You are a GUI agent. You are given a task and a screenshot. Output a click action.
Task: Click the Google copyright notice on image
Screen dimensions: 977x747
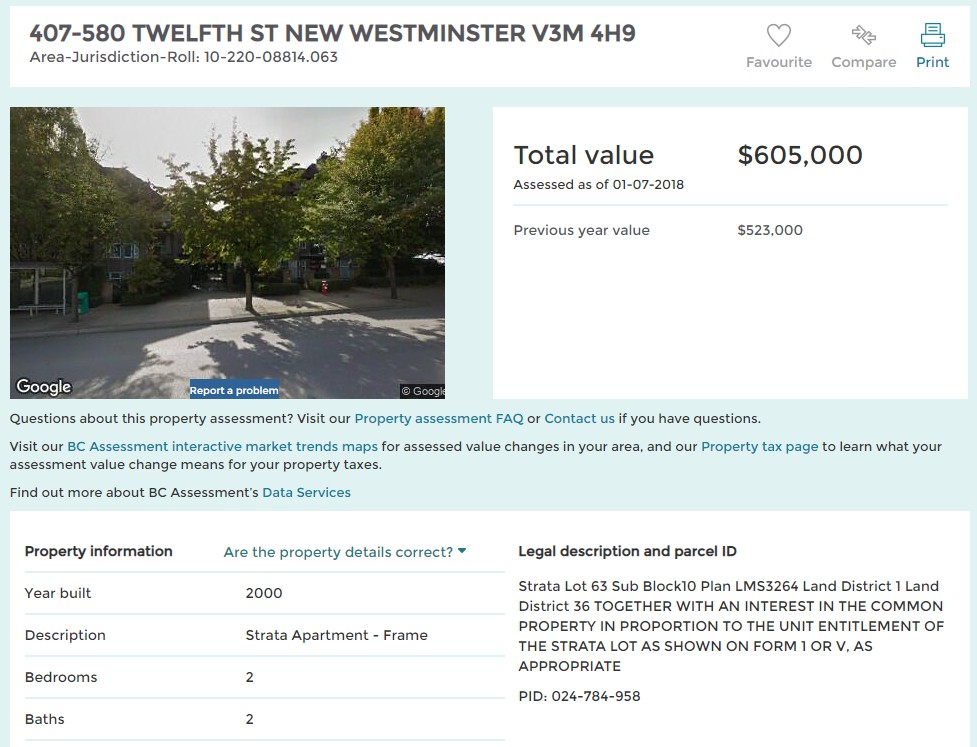422,391
